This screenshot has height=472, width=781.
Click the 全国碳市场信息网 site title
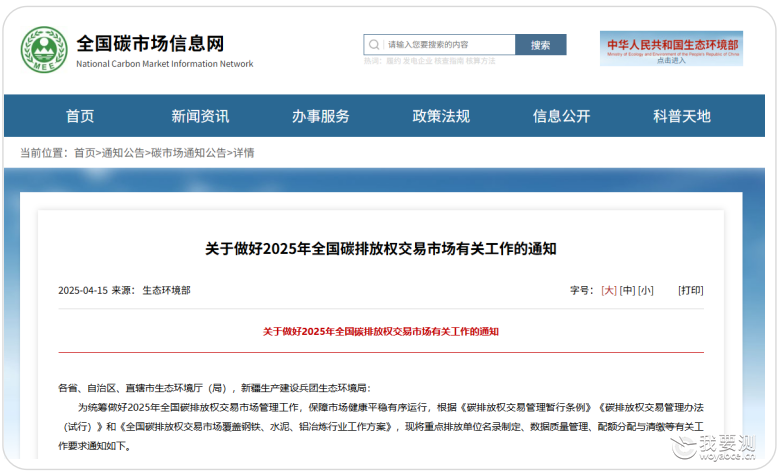coord(150,43)
